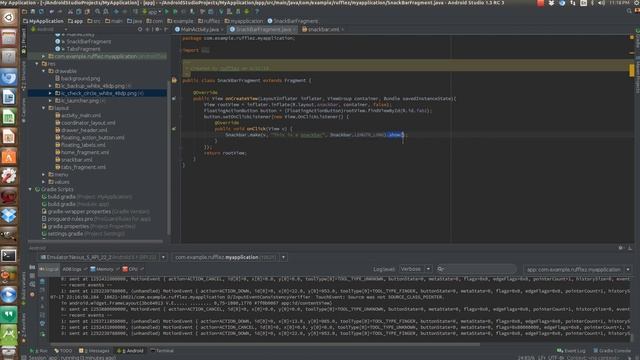Click override gutter icon beside onCreateView
Viewport: 640px width, 360px height.
click(x=174, y=98)
